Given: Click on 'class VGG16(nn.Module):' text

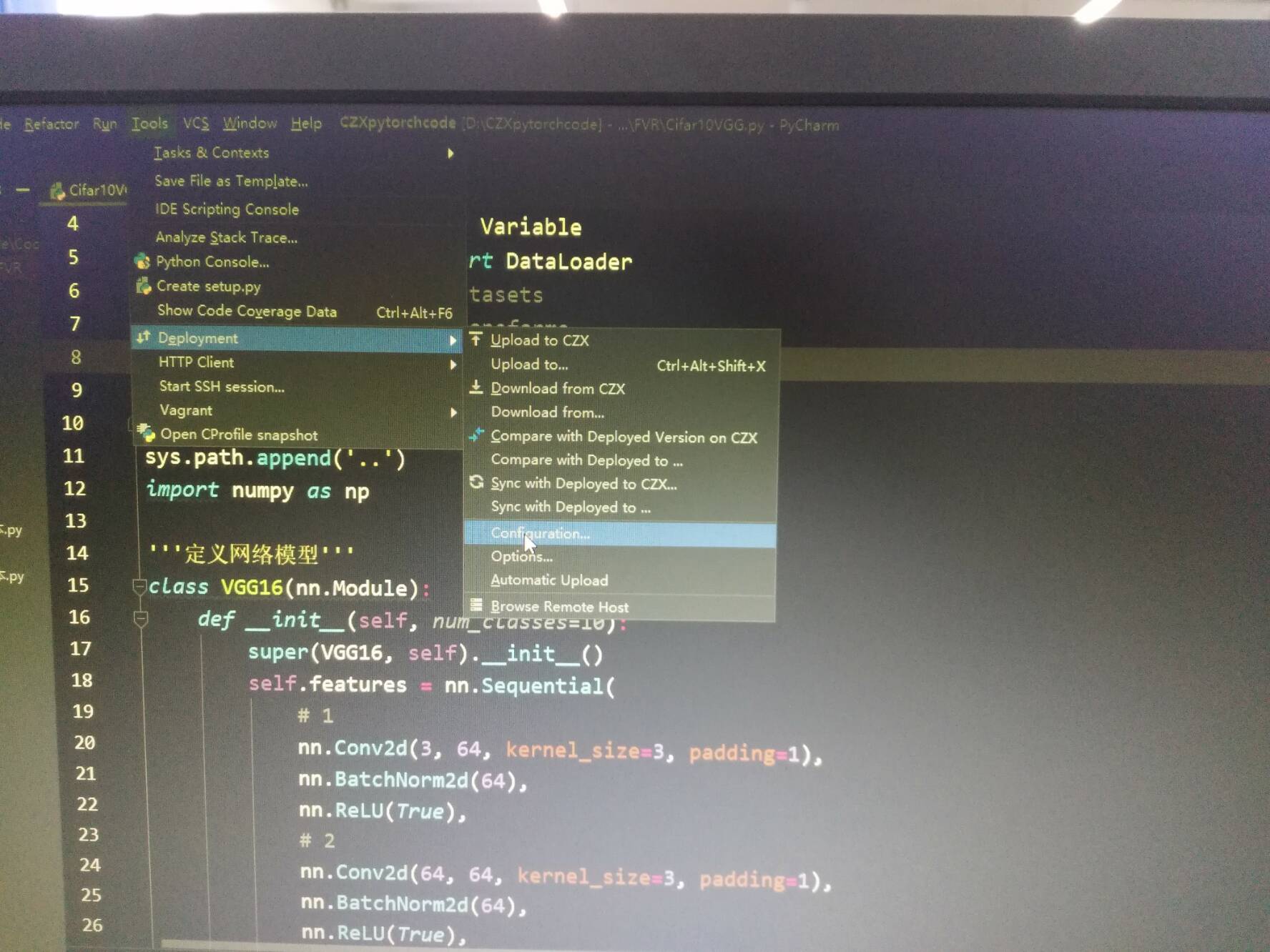Looking at the screenshot, I should [x=290, y=587].
